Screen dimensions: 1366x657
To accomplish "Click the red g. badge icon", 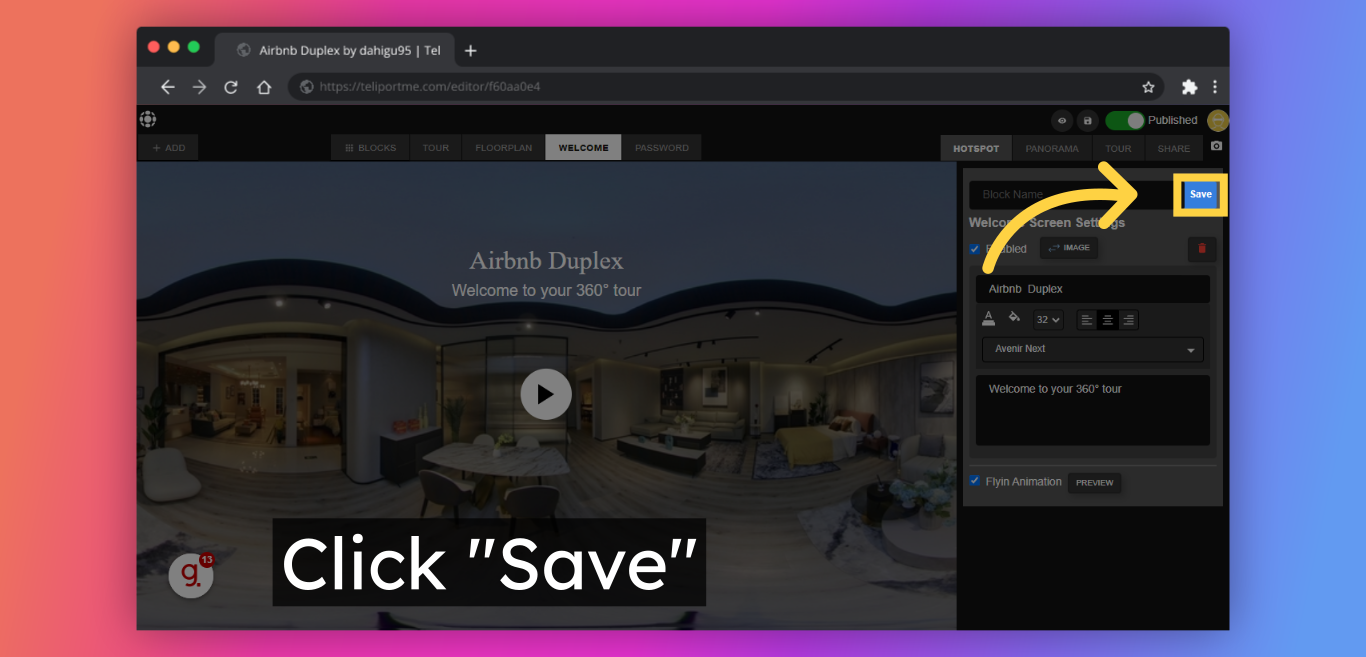I will pos(191,575).
